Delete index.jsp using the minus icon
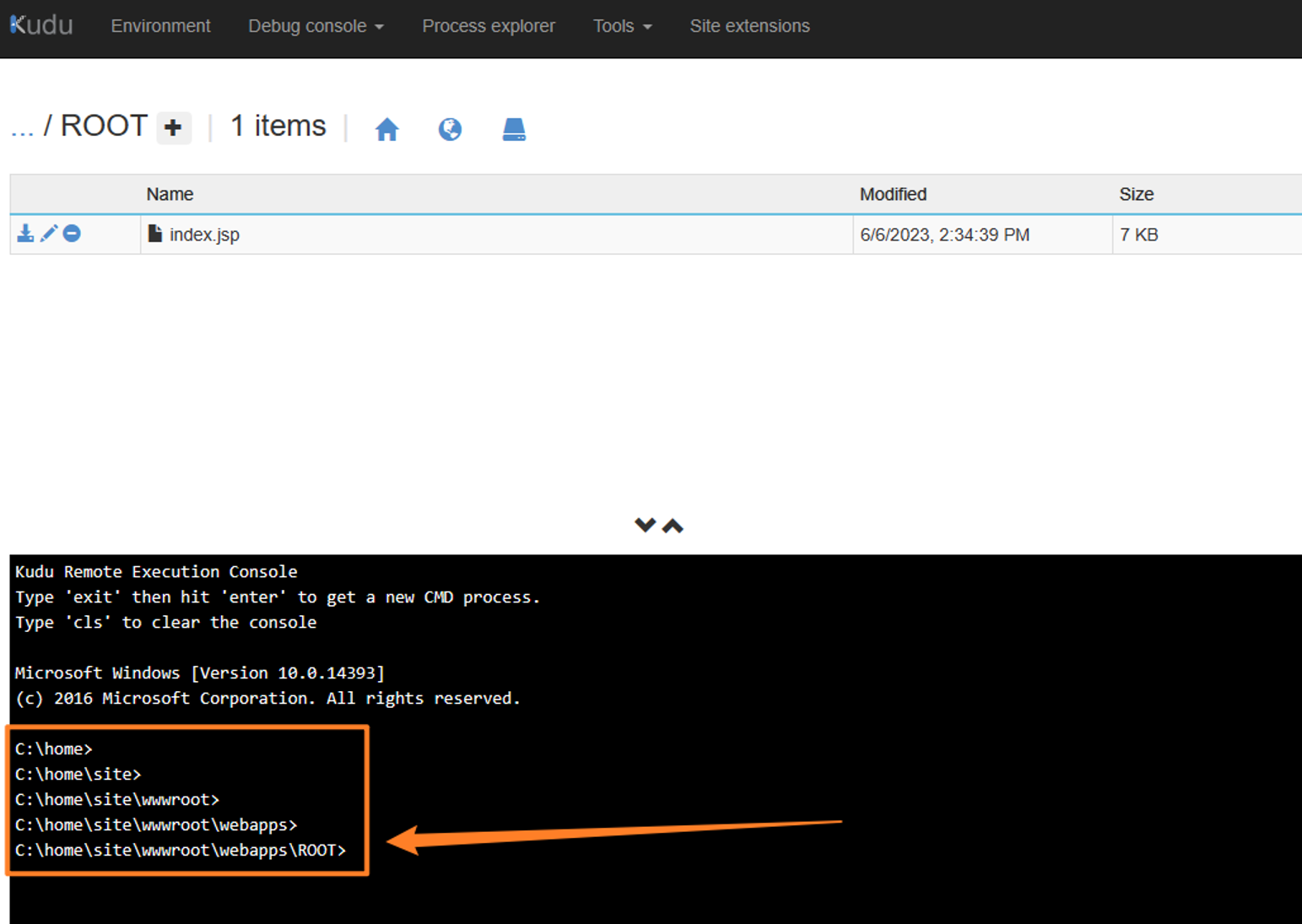 (x=73, y=234)
